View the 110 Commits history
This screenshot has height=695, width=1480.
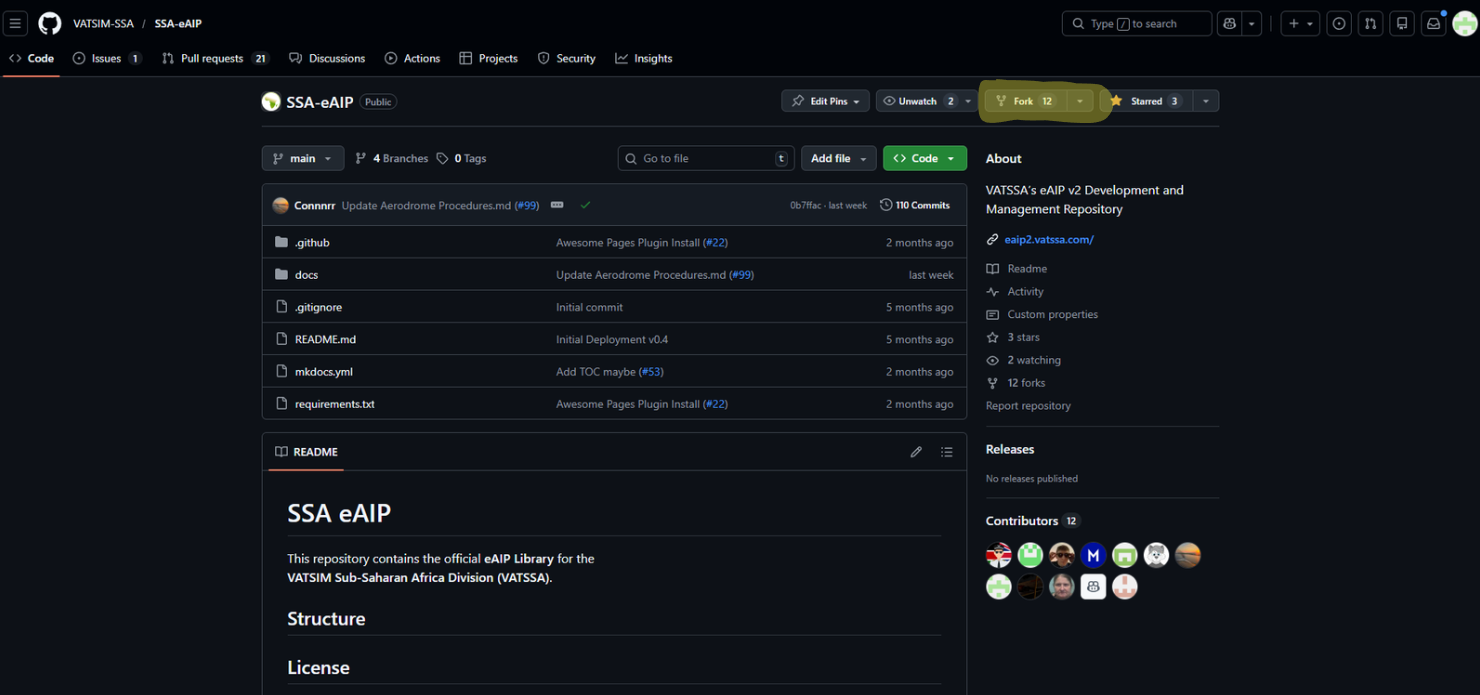pyautogui.click(x=915, y=205)
